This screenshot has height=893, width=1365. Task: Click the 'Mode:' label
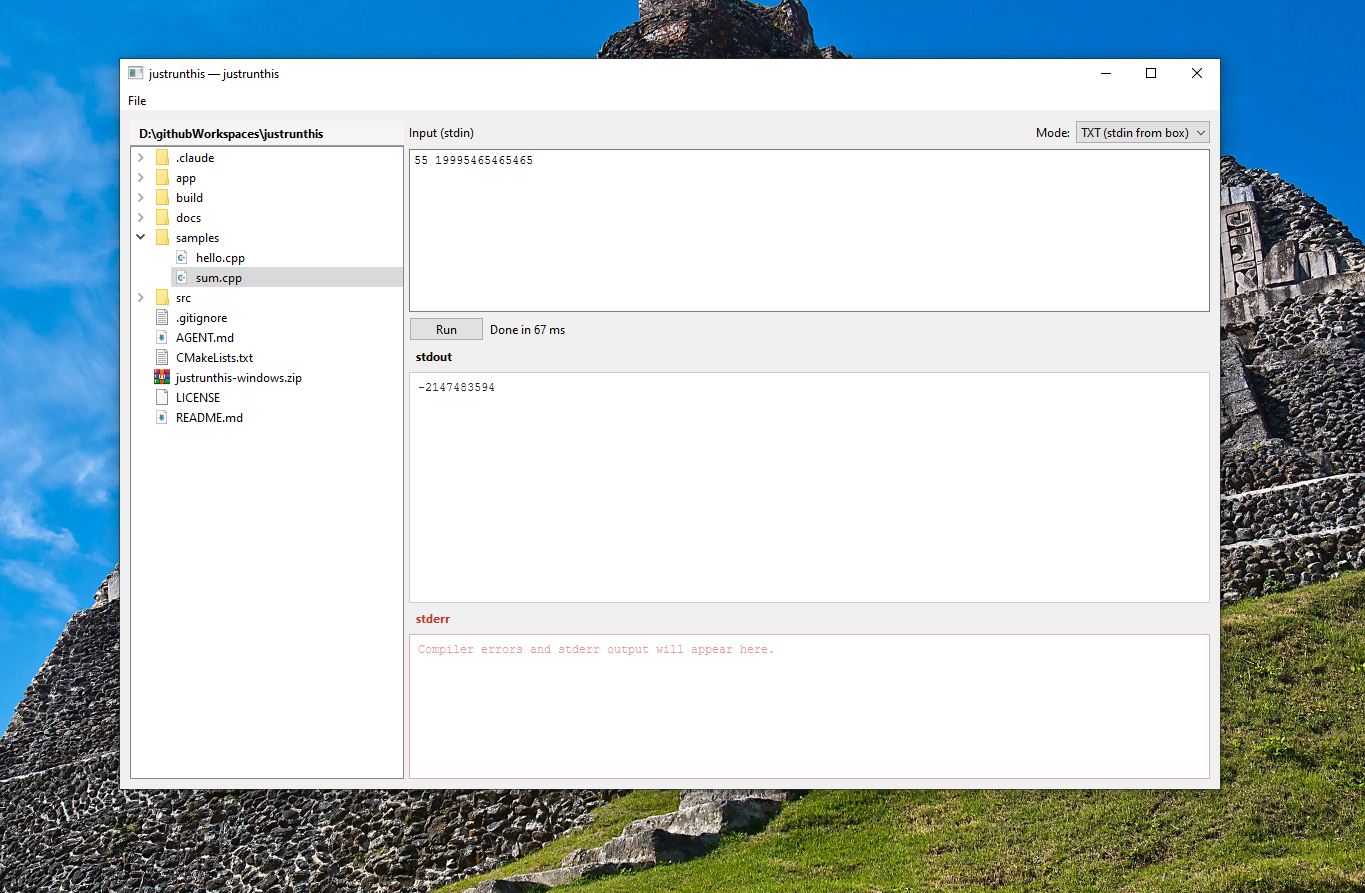(1053, 132)
